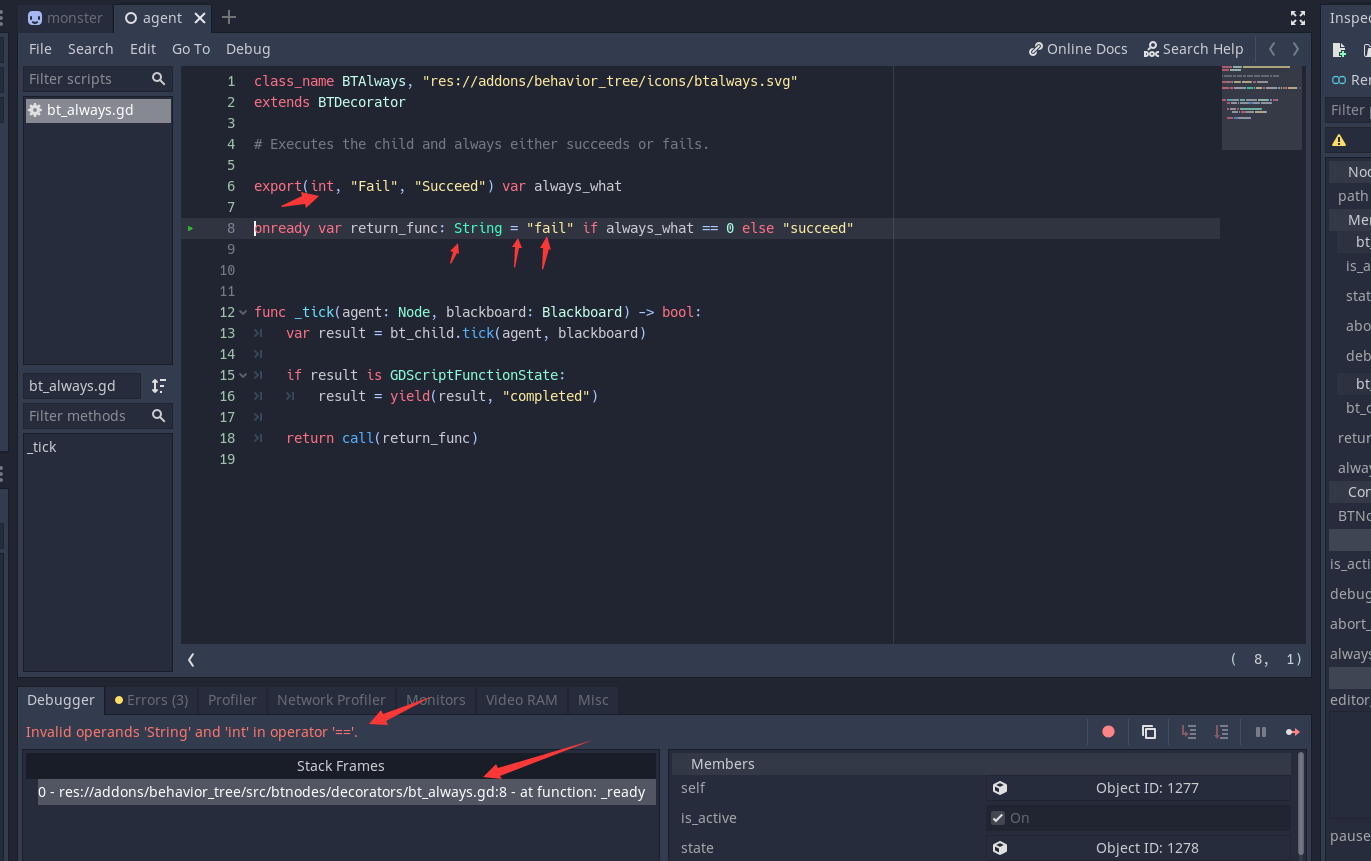Viewport: 1371px width, 861px height.
Task: Click the Filter methods magnifier icon
Action: tap(158, 416)
